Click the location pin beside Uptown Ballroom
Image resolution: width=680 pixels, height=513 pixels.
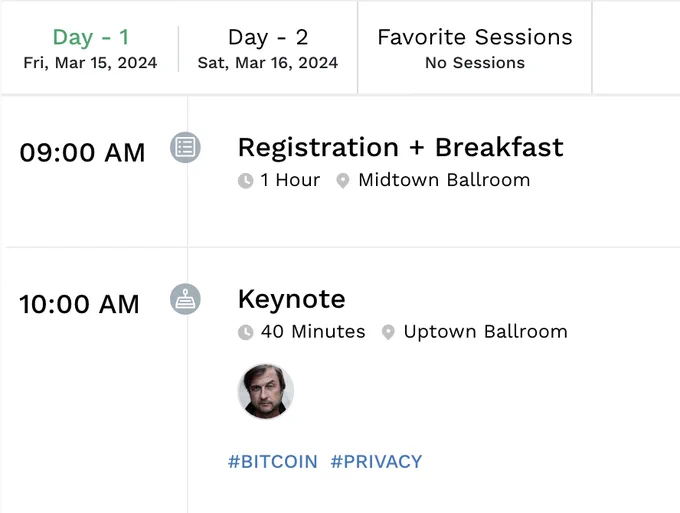pyautogui.click(x=388, y=332)
